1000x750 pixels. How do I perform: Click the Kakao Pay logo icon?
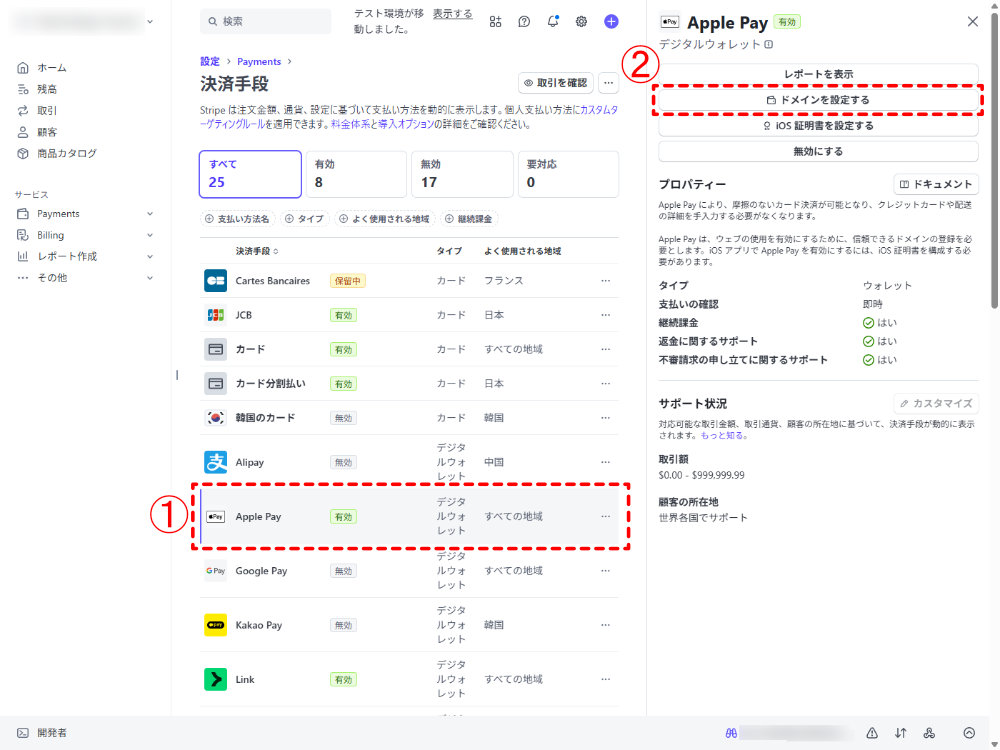pyautogui.click(x=215, y=625)
